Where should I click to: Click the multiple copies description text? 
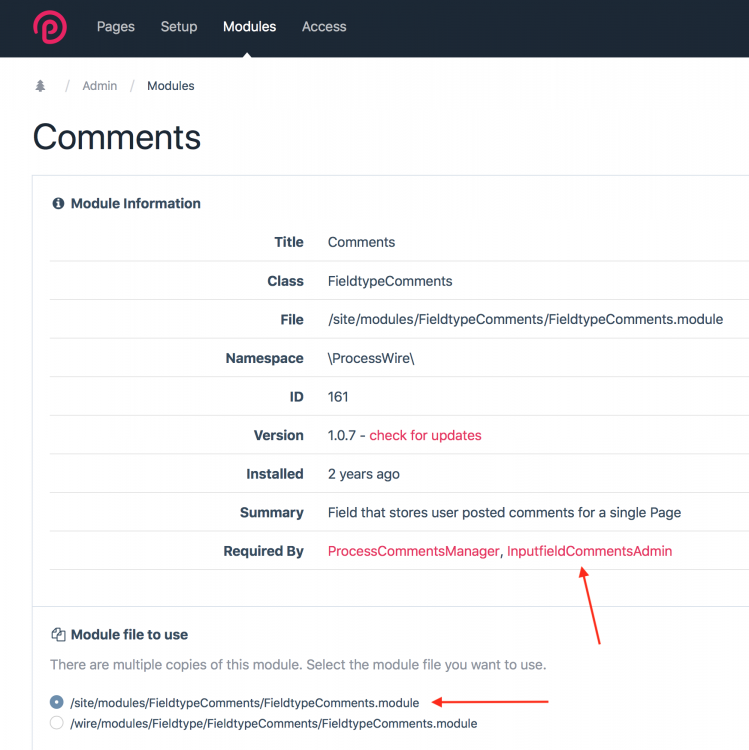(298, 664)
